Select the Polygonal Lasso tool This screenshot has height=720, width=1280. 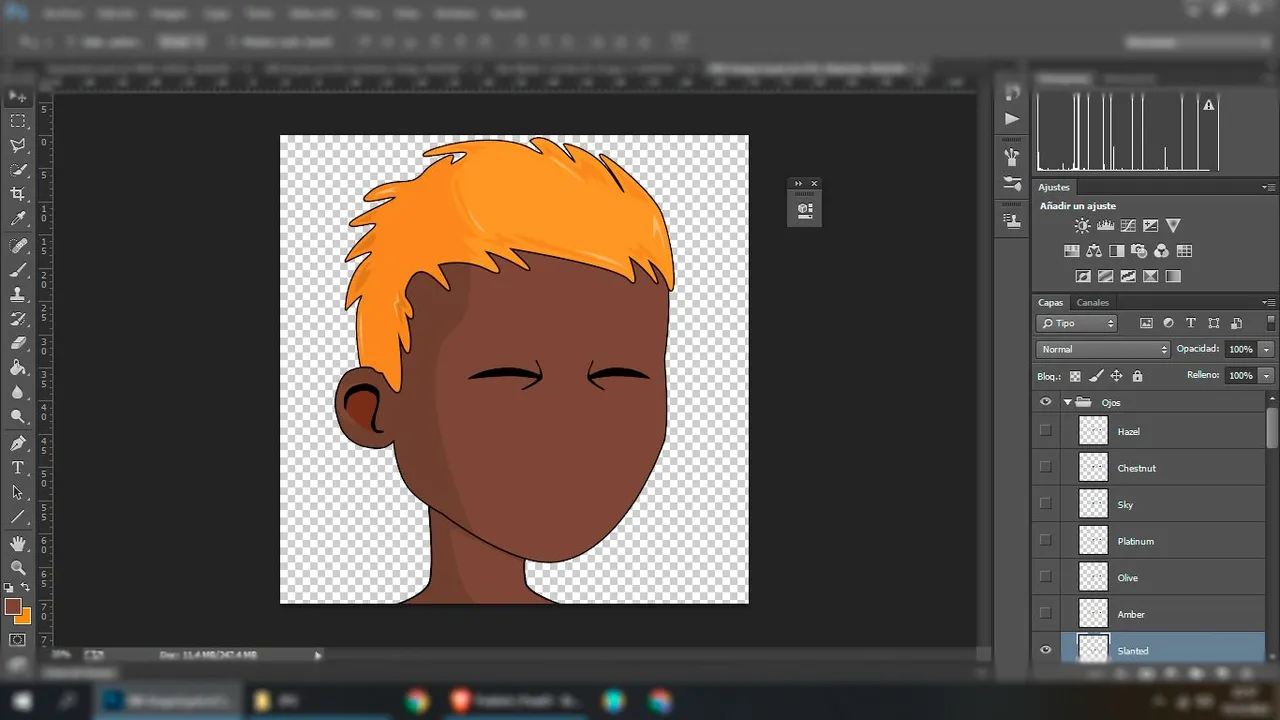pos(18,146)
